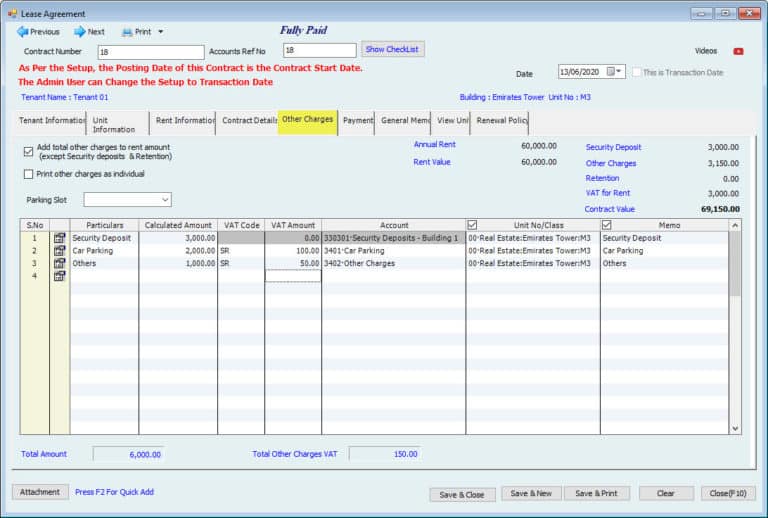Click the row 4 empty line icon
This screenshot has height=518, width=768.
[59, 276]
